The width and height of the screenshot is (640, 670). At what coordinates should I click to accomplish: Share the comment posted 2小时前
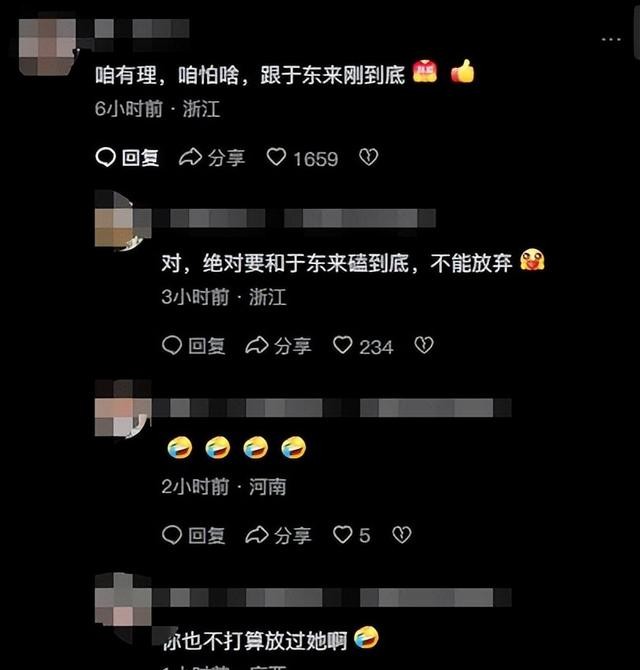[x=278, y=535]
